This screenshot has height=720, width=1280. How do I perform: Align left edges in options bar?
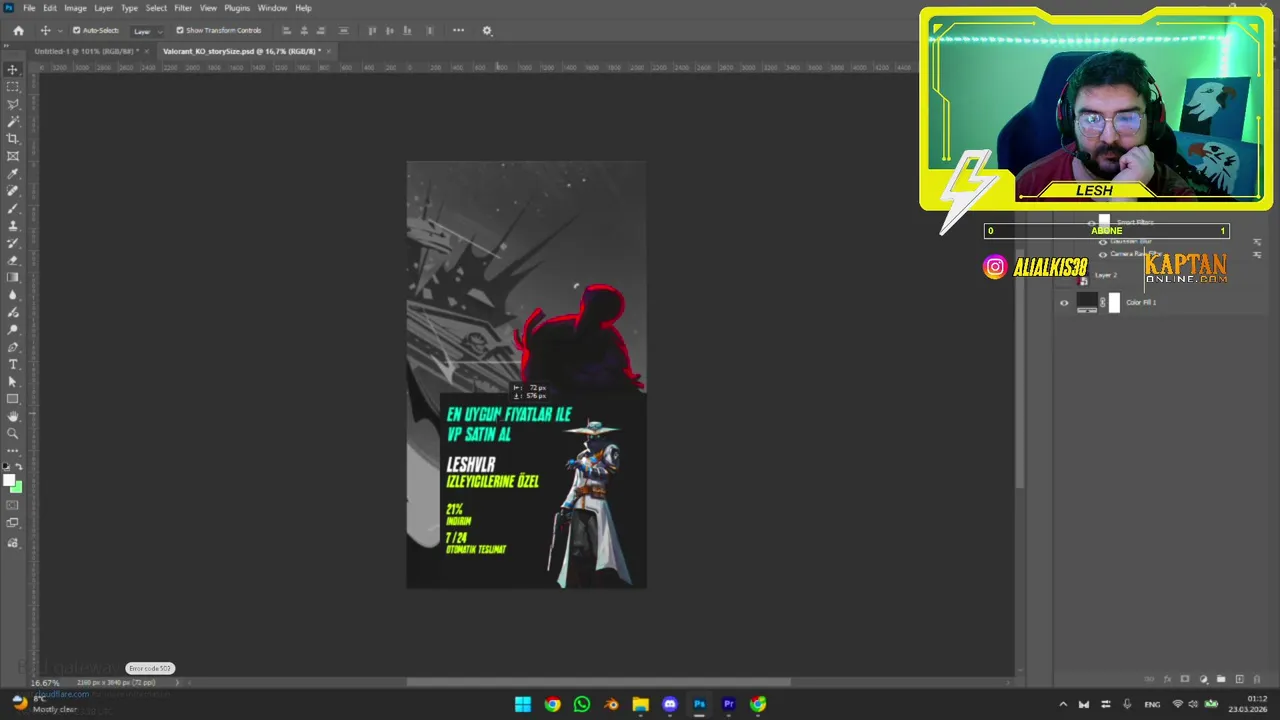coord(286,30)
